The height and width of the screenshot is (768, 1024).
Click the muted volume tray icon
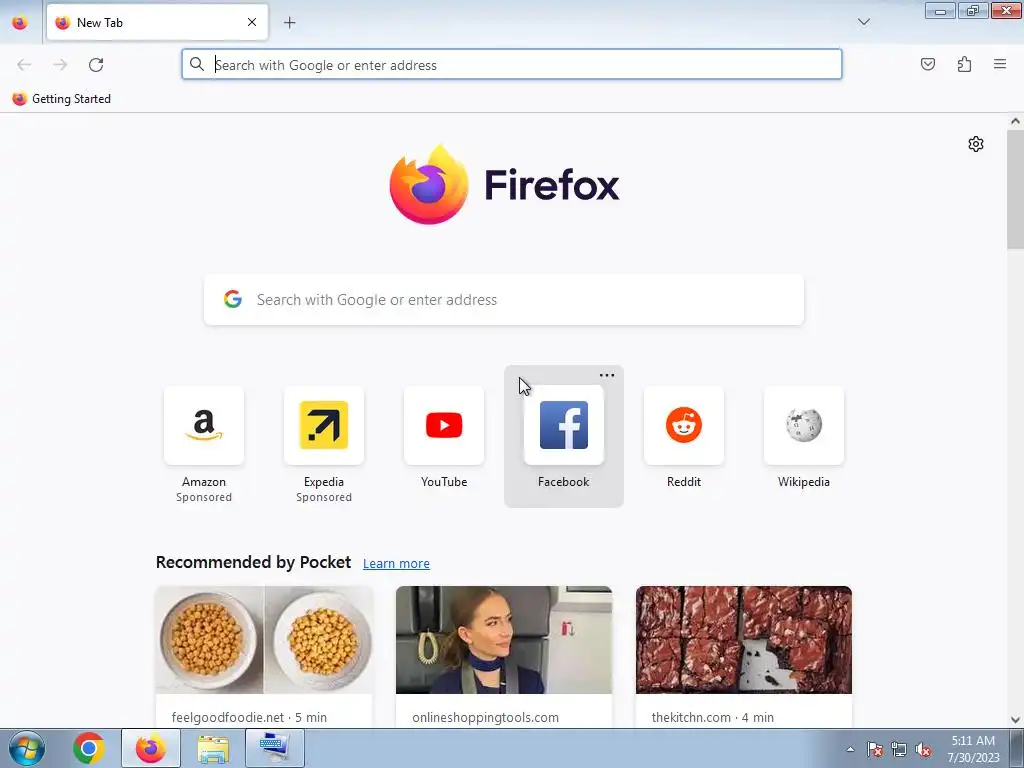(923, 749)
